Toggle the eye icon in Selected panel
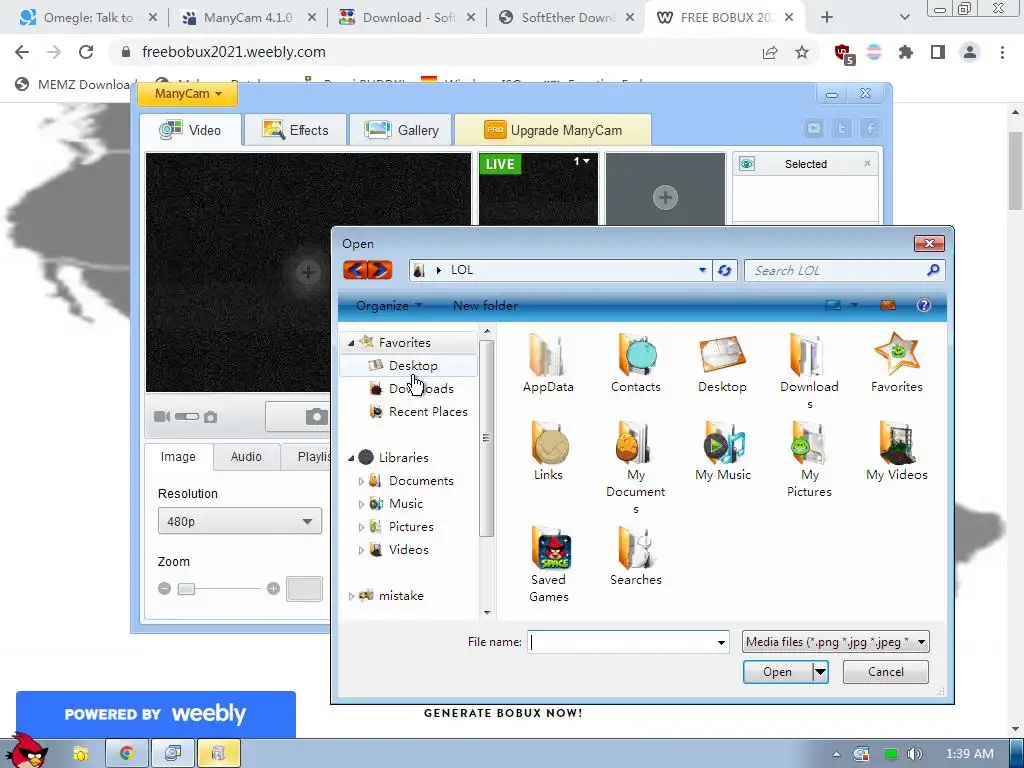Viewport: 1024px width, 768px height. pos(746,164)
